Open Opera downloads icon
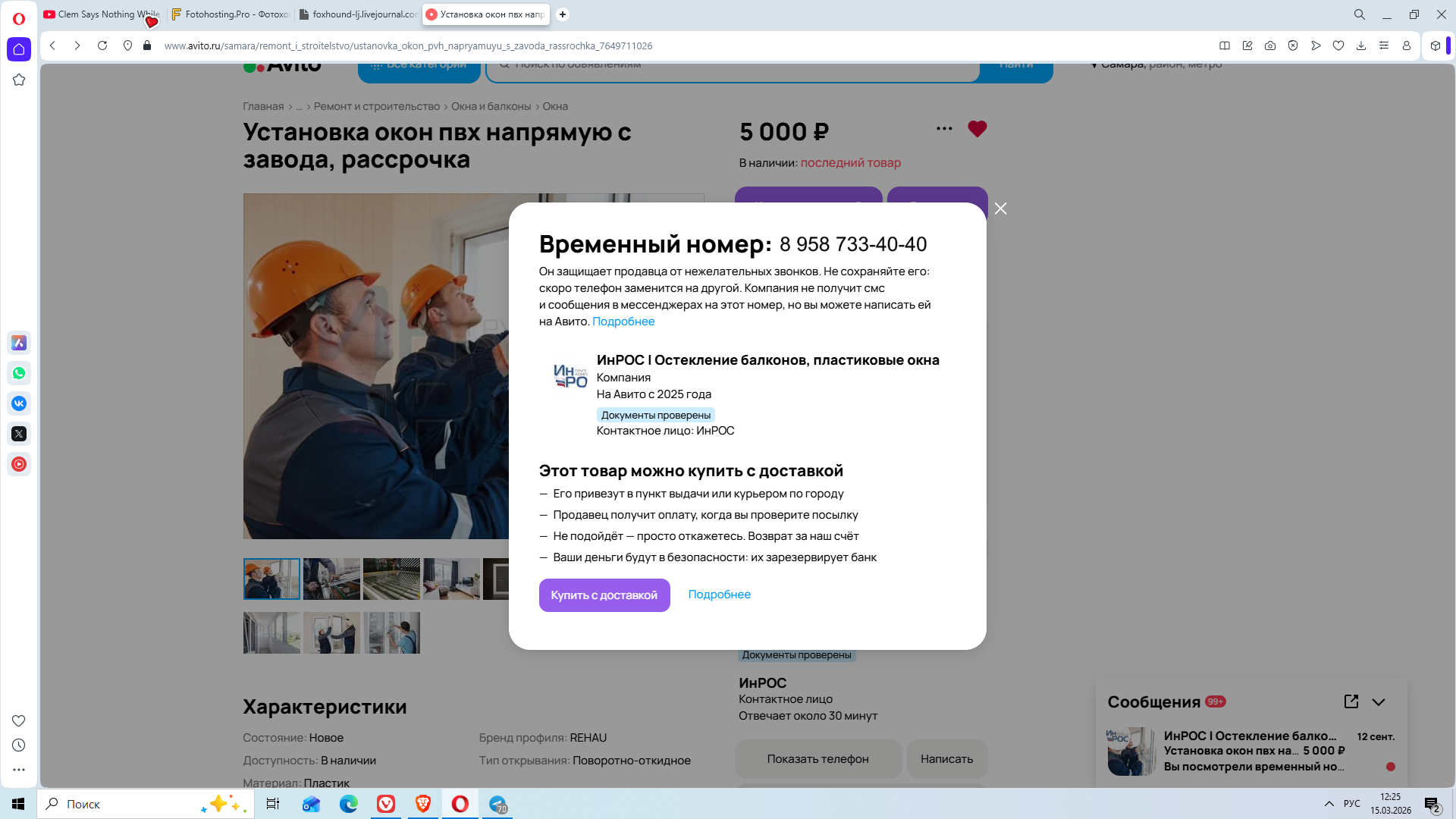Viewport: 1456px width, 819px height. 1361,45
